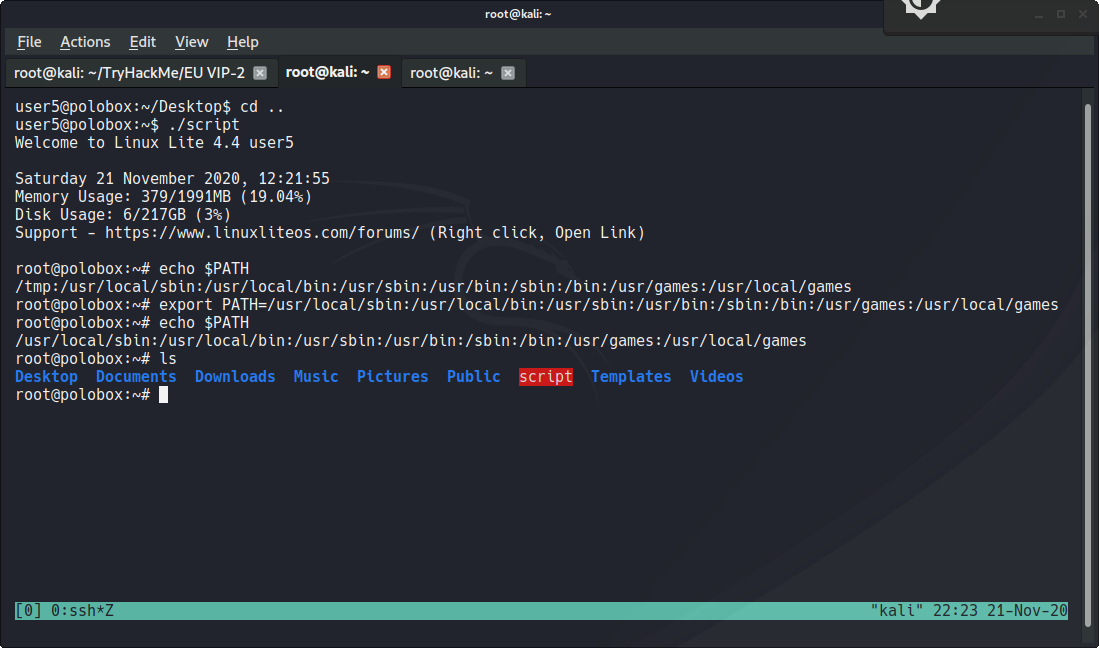Close the TryHackMe/EU VIP-2 tab

(x=260, y=73)
